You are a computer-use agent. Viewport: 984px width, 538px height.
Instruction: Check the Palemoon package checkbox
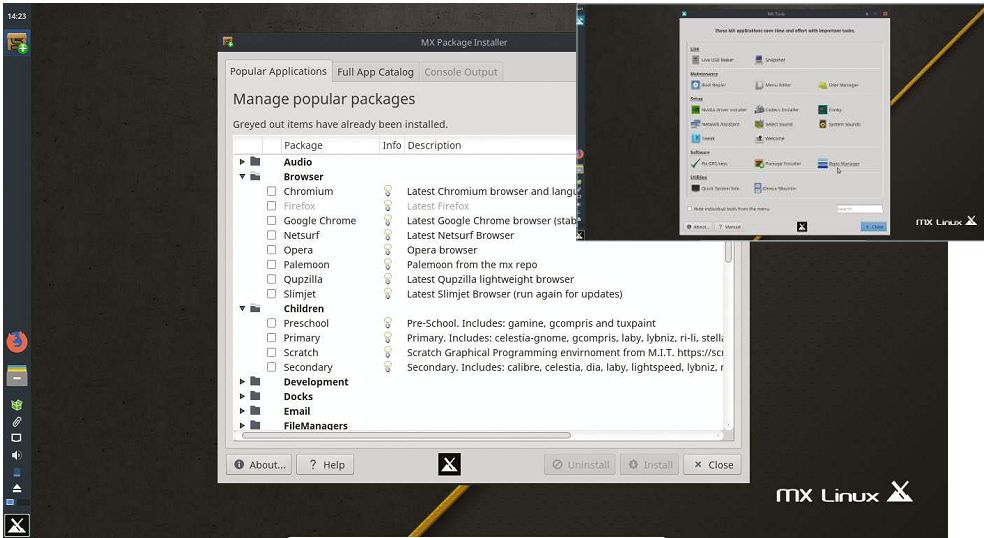(x=271, y=264)
